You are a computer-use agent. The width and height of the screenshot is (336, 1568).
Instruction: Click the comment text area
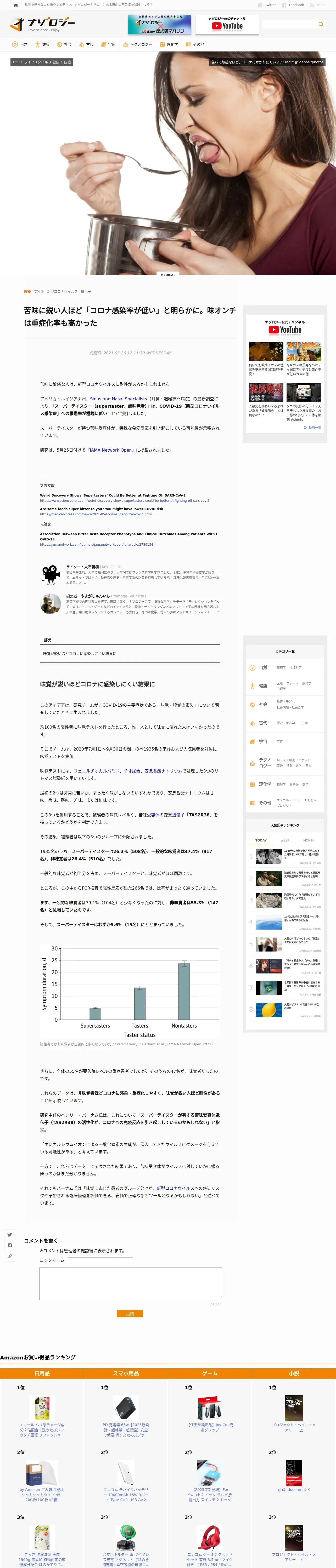131,1283
